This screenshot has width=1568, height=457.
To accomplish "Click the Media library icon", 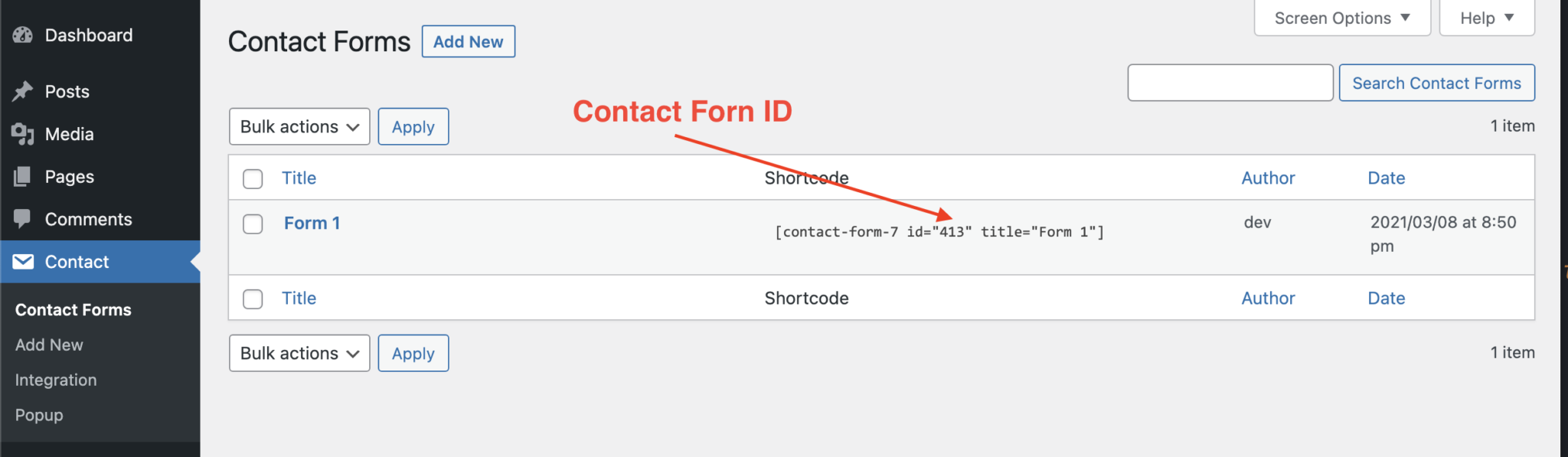I will pos(23,135).
